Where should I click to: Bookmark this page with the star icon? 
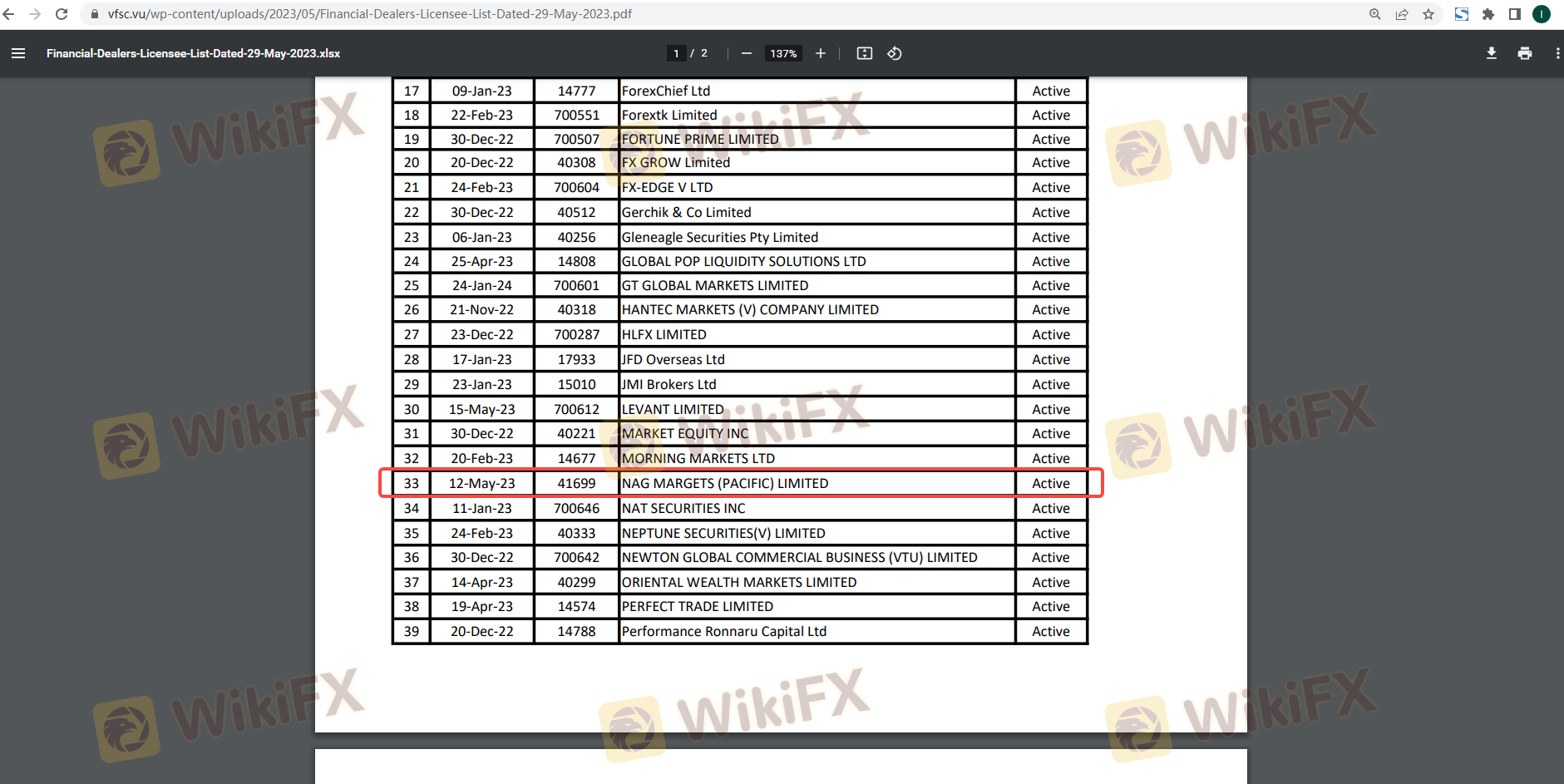click(x=1428, y=14)
